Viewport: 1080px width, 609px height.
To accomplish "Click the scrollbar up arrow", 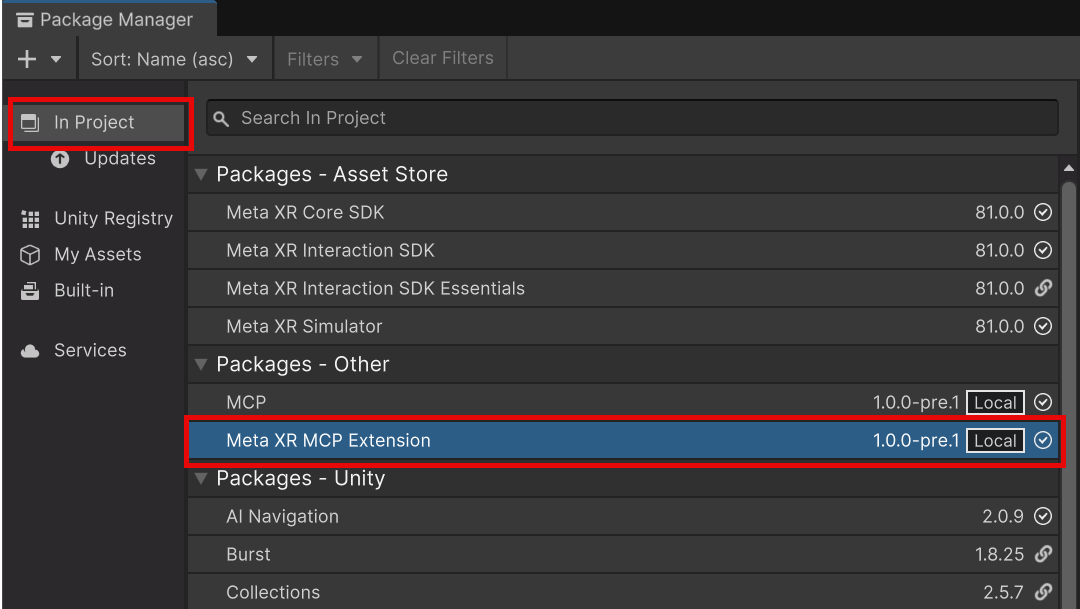I will [1068, 168].
